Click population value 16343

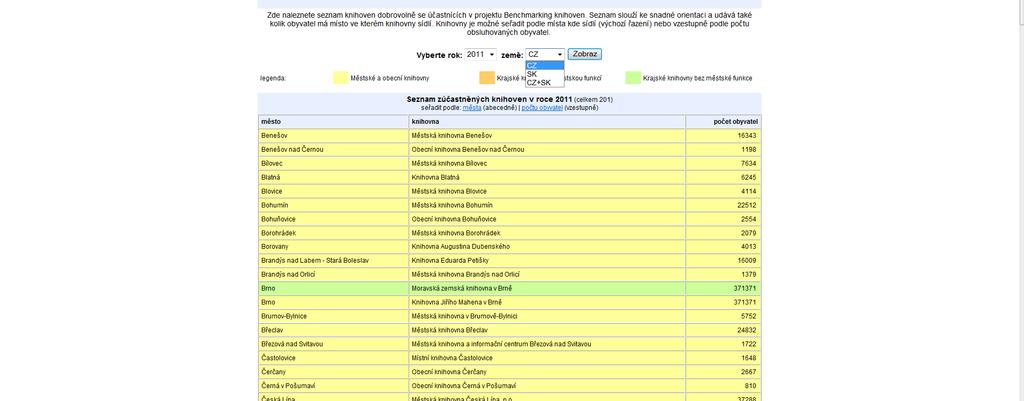[746, 135]
